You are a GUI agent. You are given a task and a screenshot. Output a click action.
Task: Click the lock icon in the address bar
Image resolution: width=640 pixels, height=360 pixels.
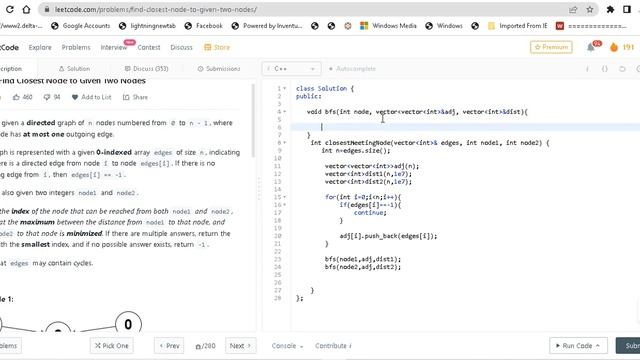click(47, 9)
